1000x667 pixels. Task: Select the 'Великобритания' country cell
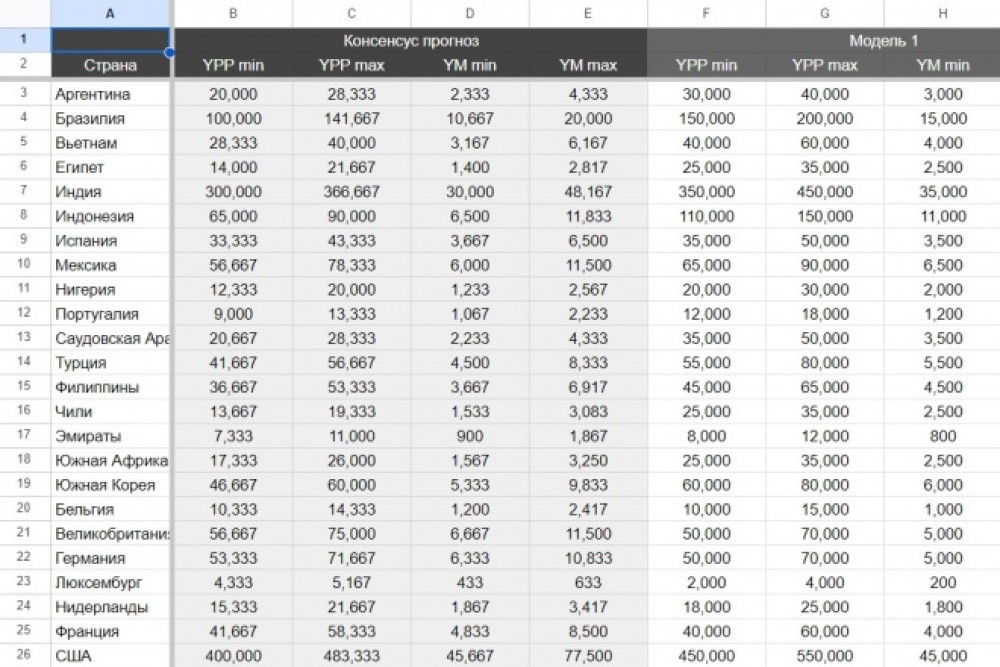coord(110,534)
